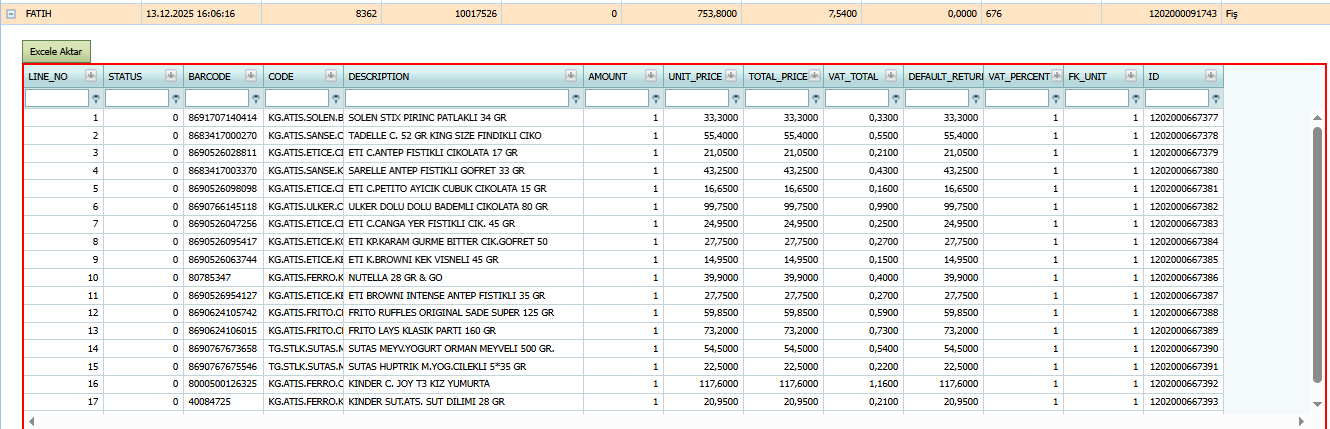Click the STATUS column filter funnel icon
Screen dimensions: 1330x429
pos(176,99)
